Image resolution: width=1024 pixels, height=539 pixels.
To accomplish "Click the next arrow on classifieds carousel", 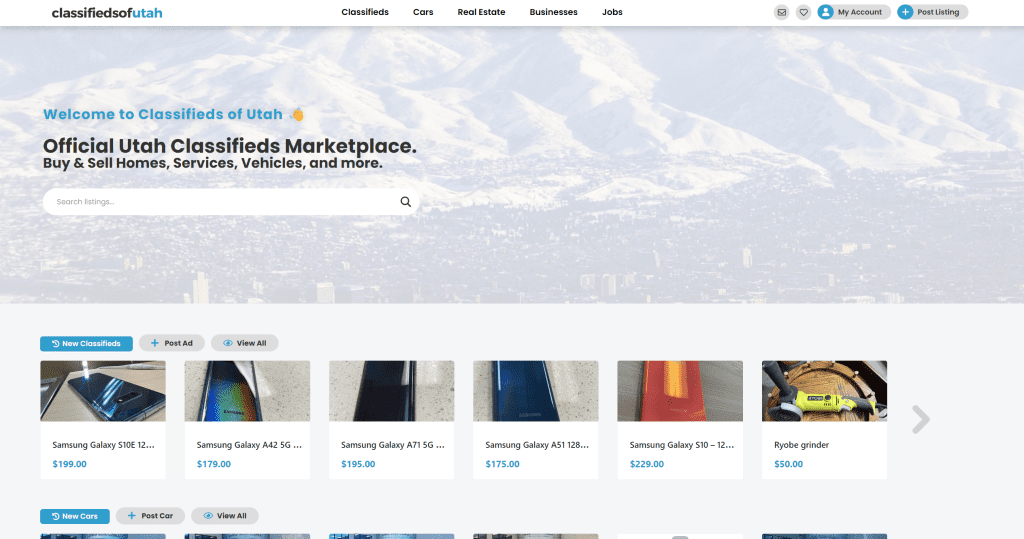I will pos(920,420).
